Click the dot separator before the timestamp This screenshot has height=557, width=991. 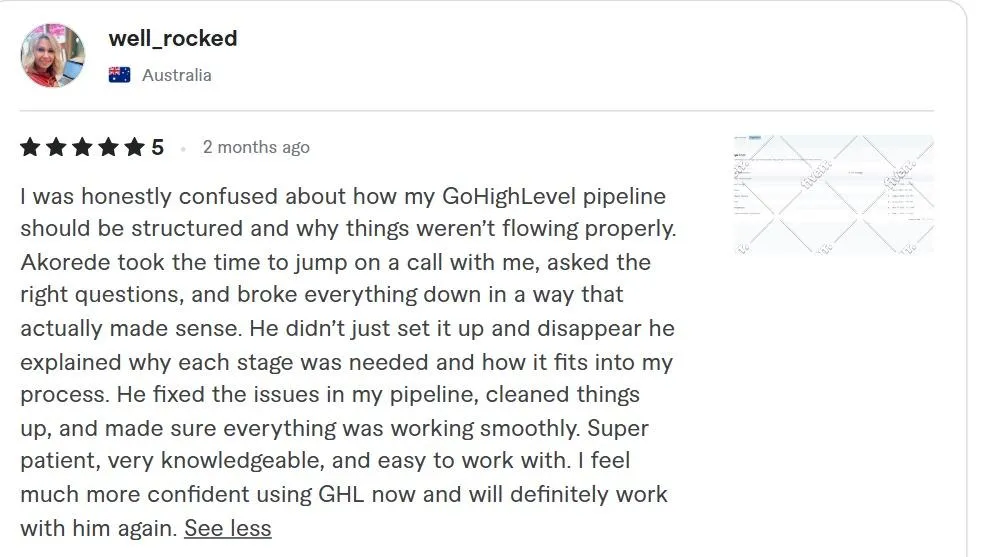coord(183,148)
